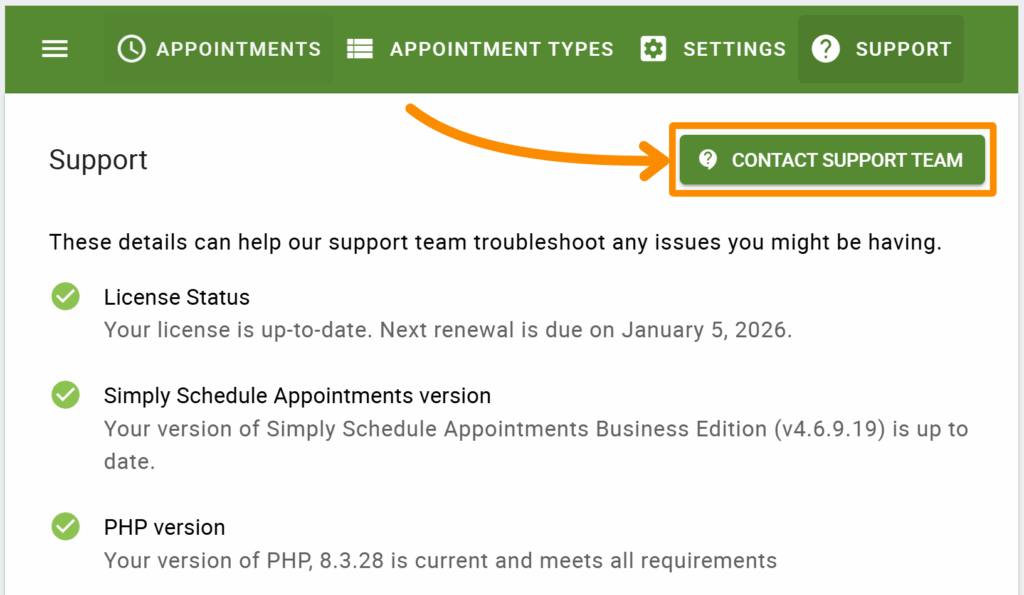Click the Support page title
Screen dimensions: 1024x595
(x=98, y=160)
